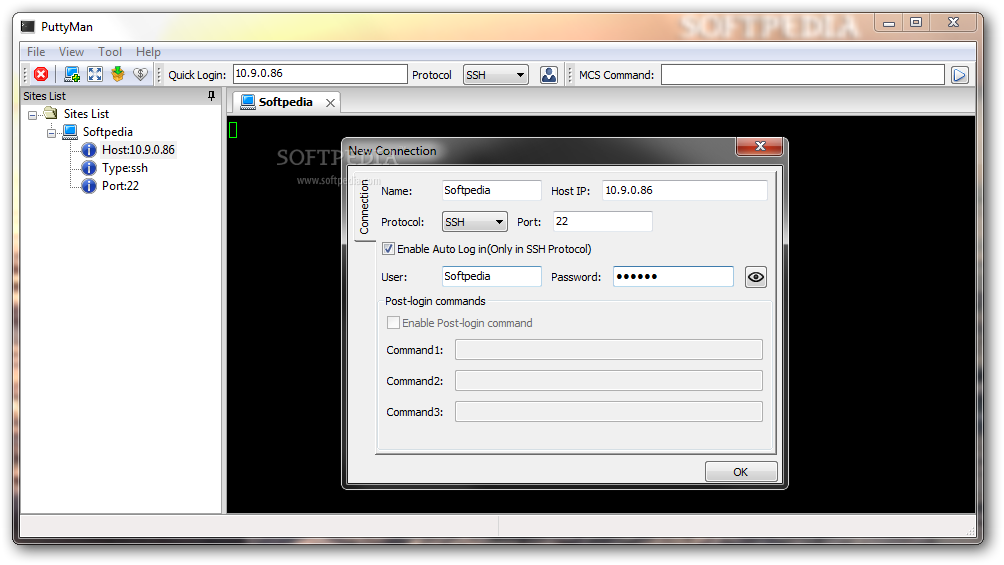The height and width of the screenshot is (565, 1004).
Task: Click the donate heart icon
Action: [140, 74]
